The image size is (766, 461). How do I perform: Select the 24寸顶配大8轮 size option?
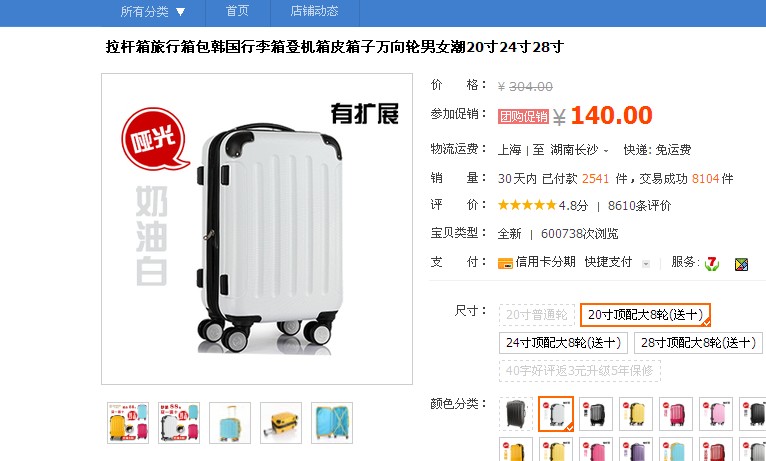point(563,343)
